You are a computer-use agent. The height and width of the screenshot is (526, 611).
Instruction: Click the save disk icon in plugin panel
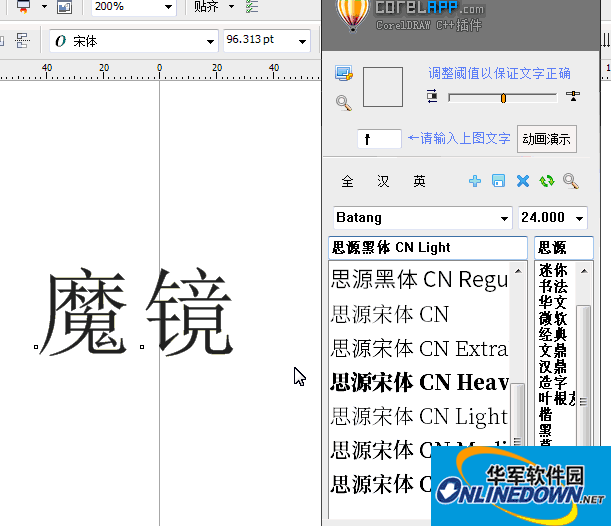[498, 181]
